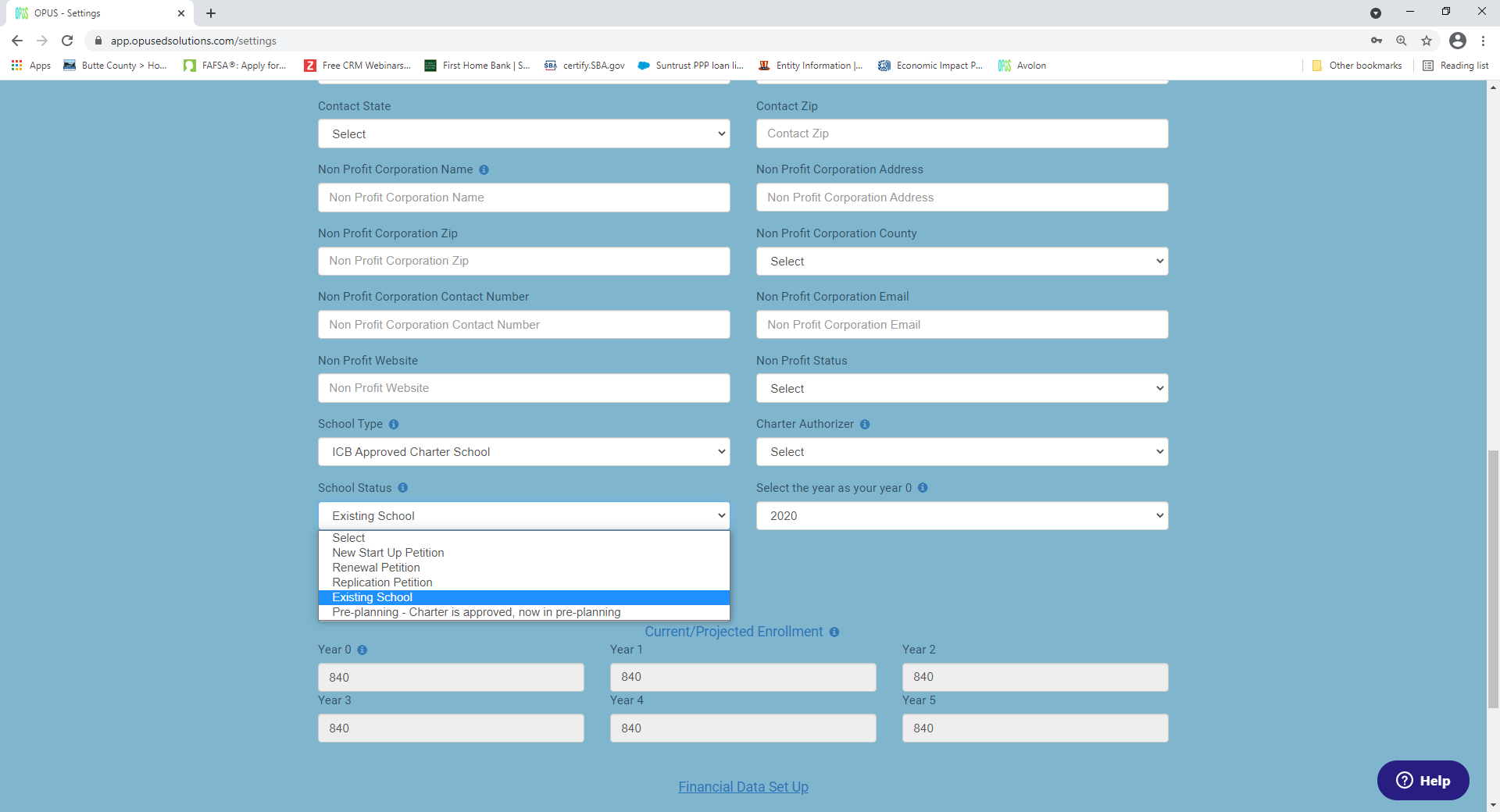Choose Replication Petition option
This screenshot has height=812, width=1500.
[x=524, y=582]
